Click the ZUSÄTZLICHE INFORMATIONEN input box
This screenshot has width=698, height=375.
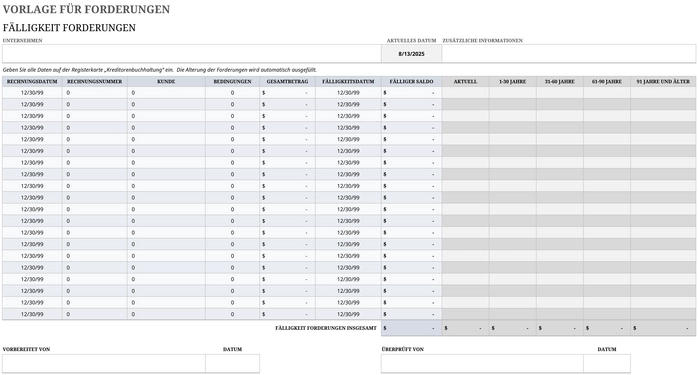click(x=569, y=53)
